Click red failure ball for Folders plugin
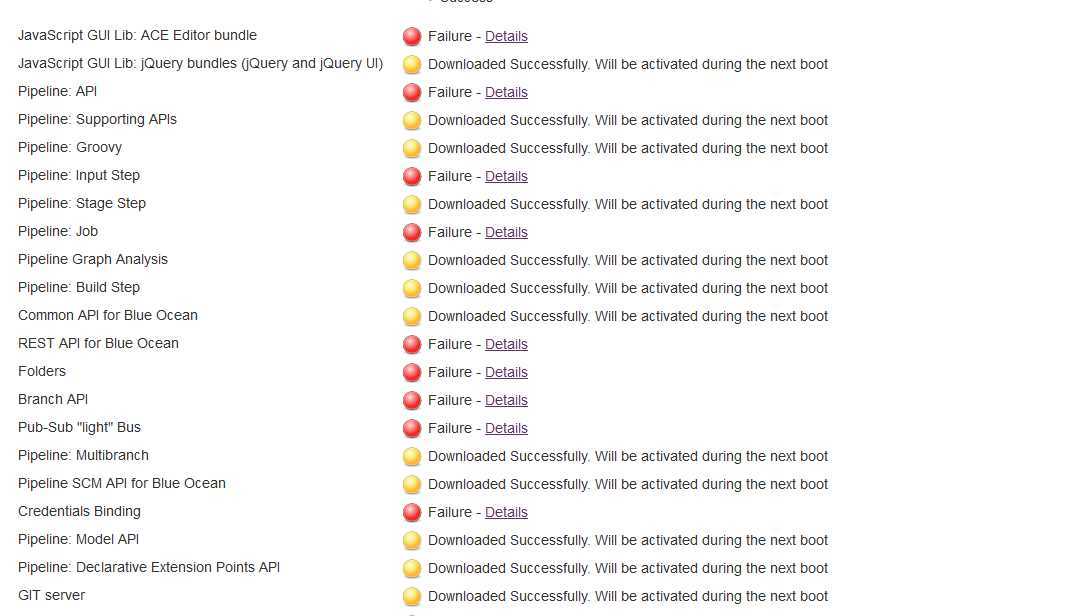 [x=411, y=373]
